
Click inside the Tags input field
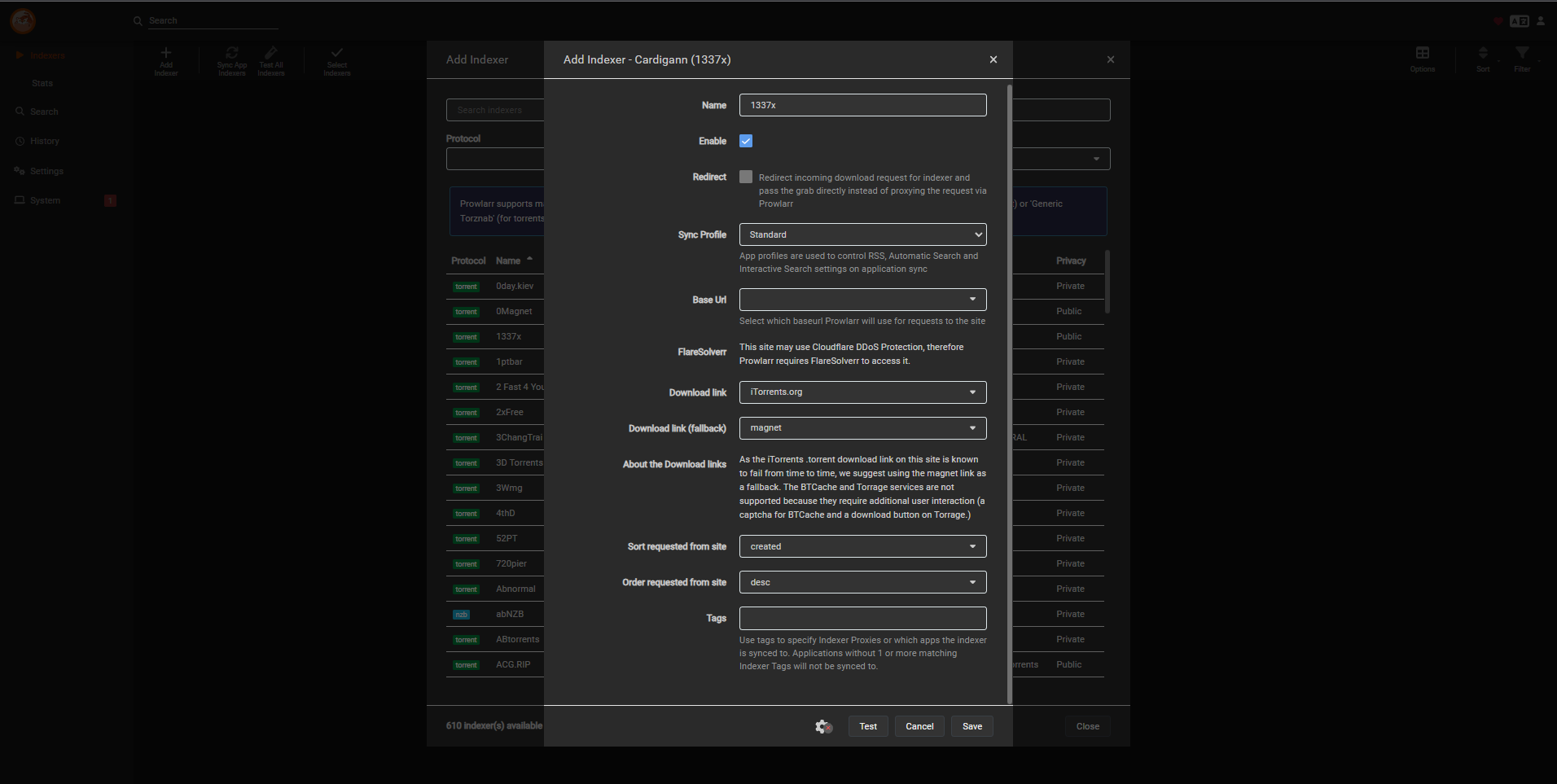click(x=862, y=618)
